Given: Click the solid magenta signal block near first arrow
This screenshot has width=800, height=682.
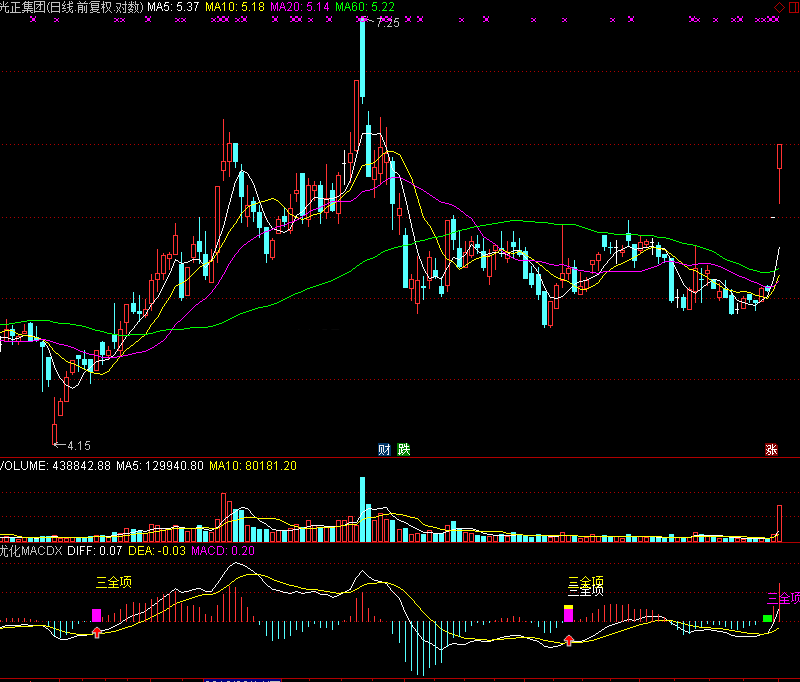Looking at the screenshot, I should click(96, 615).
